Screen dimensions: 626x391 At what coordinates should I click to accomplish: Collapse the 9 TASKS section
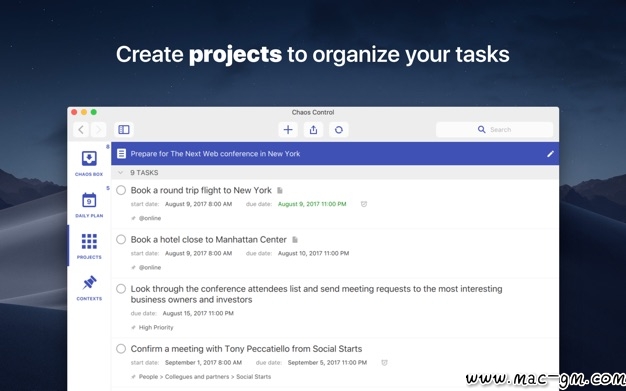pyautogui.click(x=120, y=173)
